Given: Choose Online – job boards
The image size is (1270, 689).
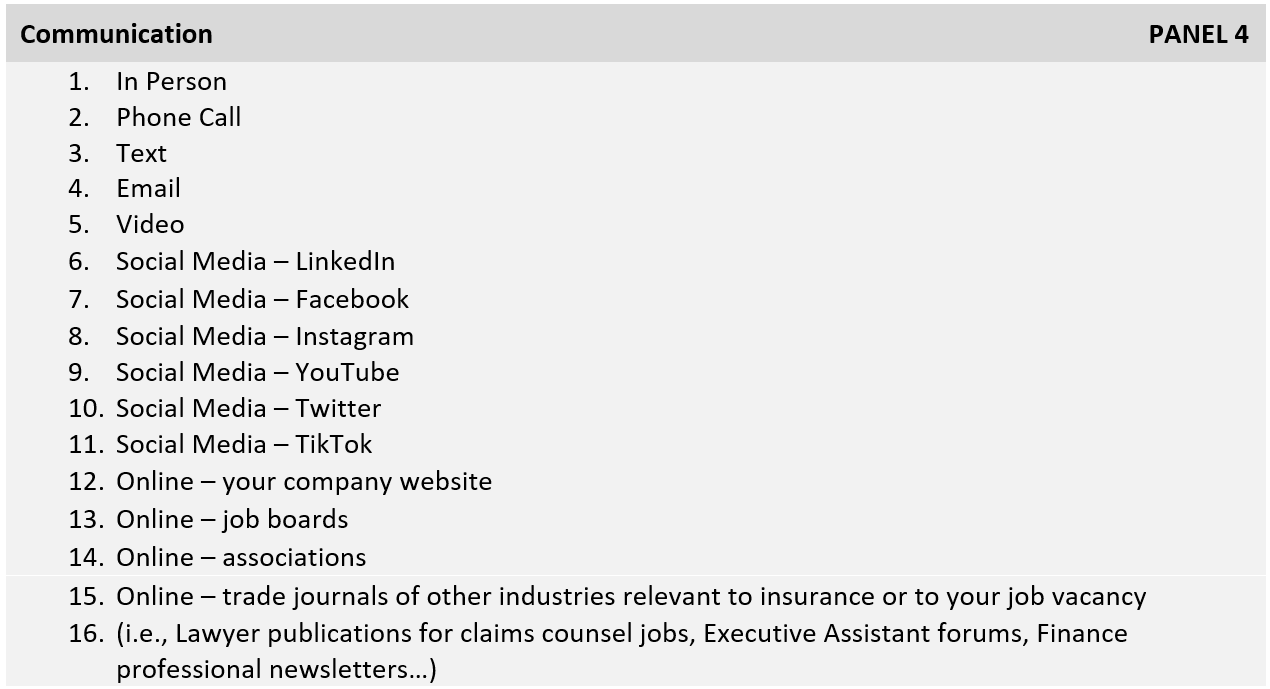Looking at the screenshot, I should pos(232,519).
